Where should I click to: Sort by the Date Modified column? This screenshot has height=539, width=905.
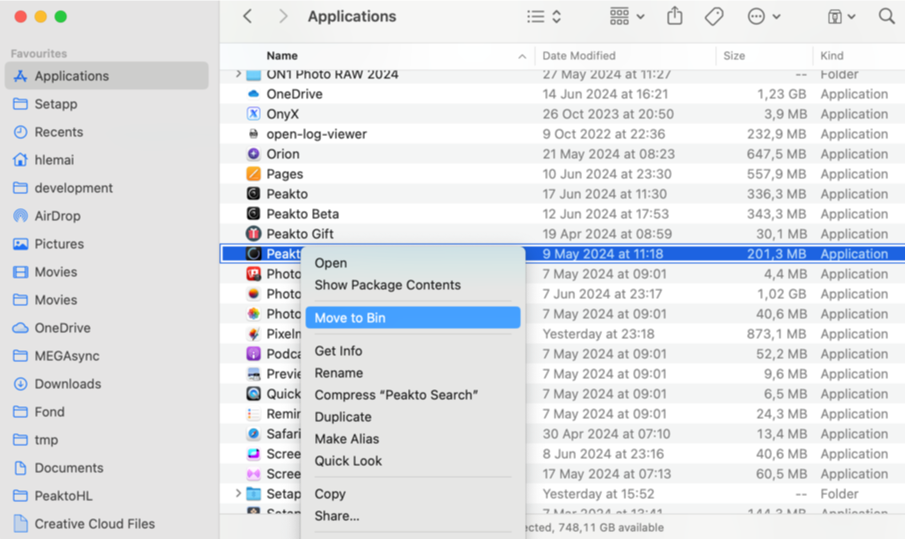(x=578, y=56)
